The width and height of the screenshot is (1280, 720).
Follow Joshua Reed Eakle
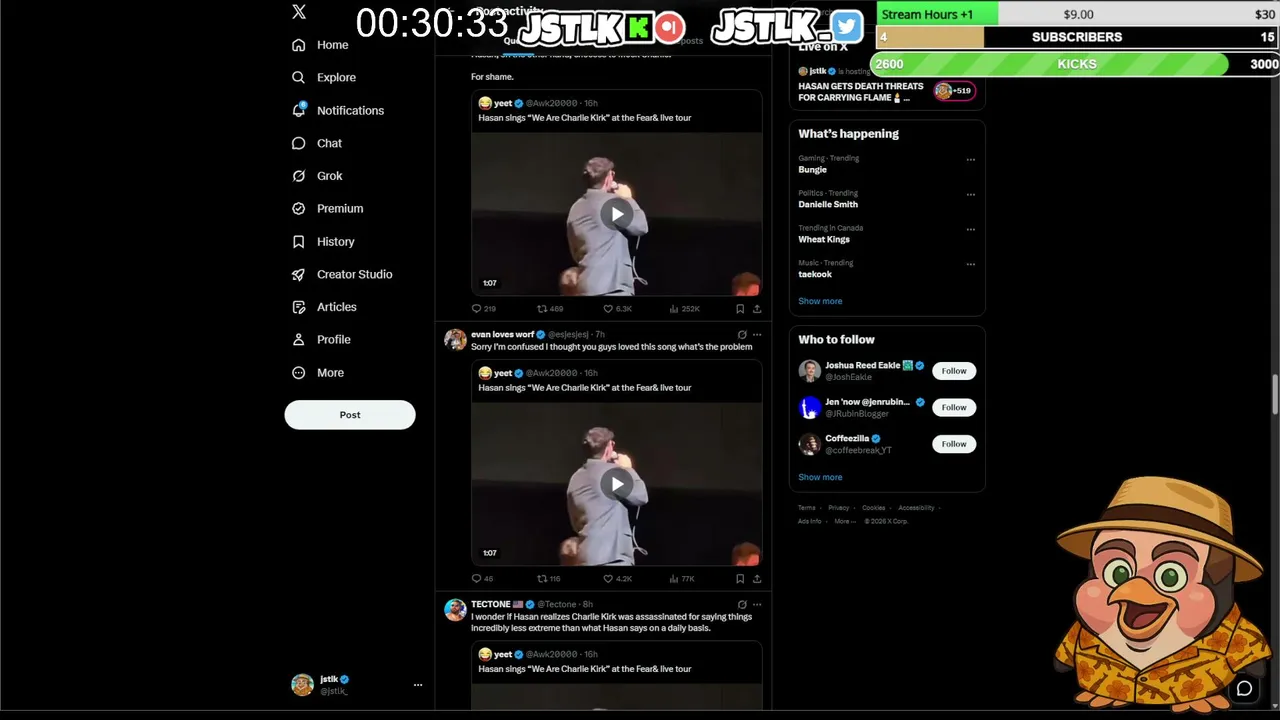[x=954, y=371]
